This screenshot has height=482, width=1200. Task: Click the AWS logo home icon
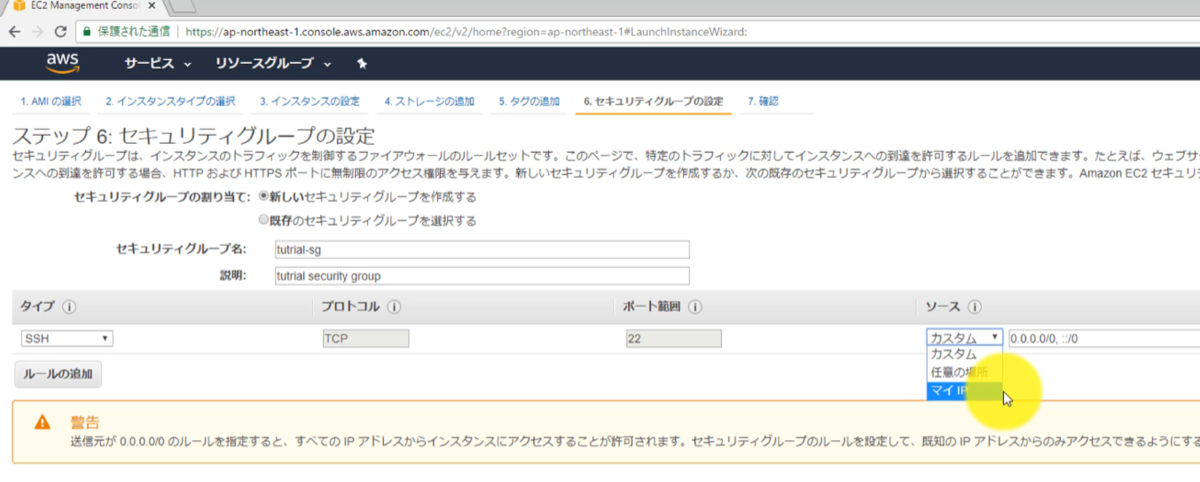click(62, 63)
